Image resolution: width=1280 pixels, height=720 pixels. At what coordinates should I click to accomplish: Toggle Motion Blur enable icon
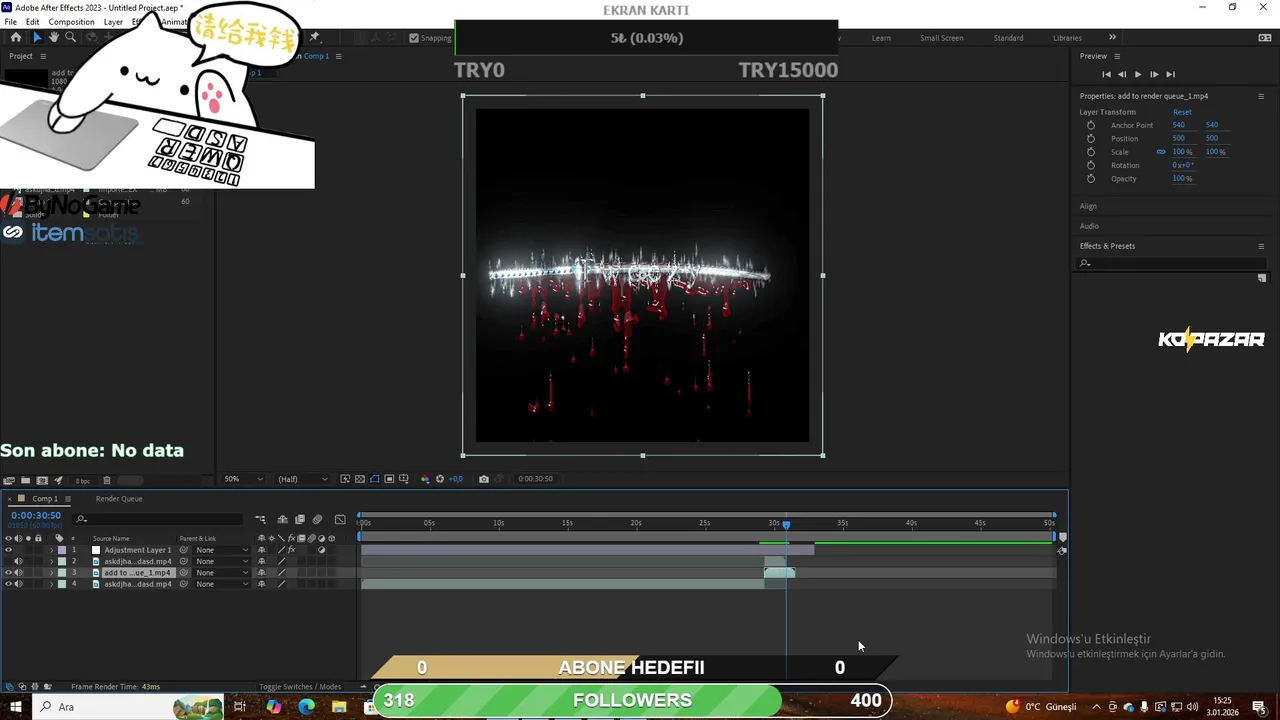[317, 520]
